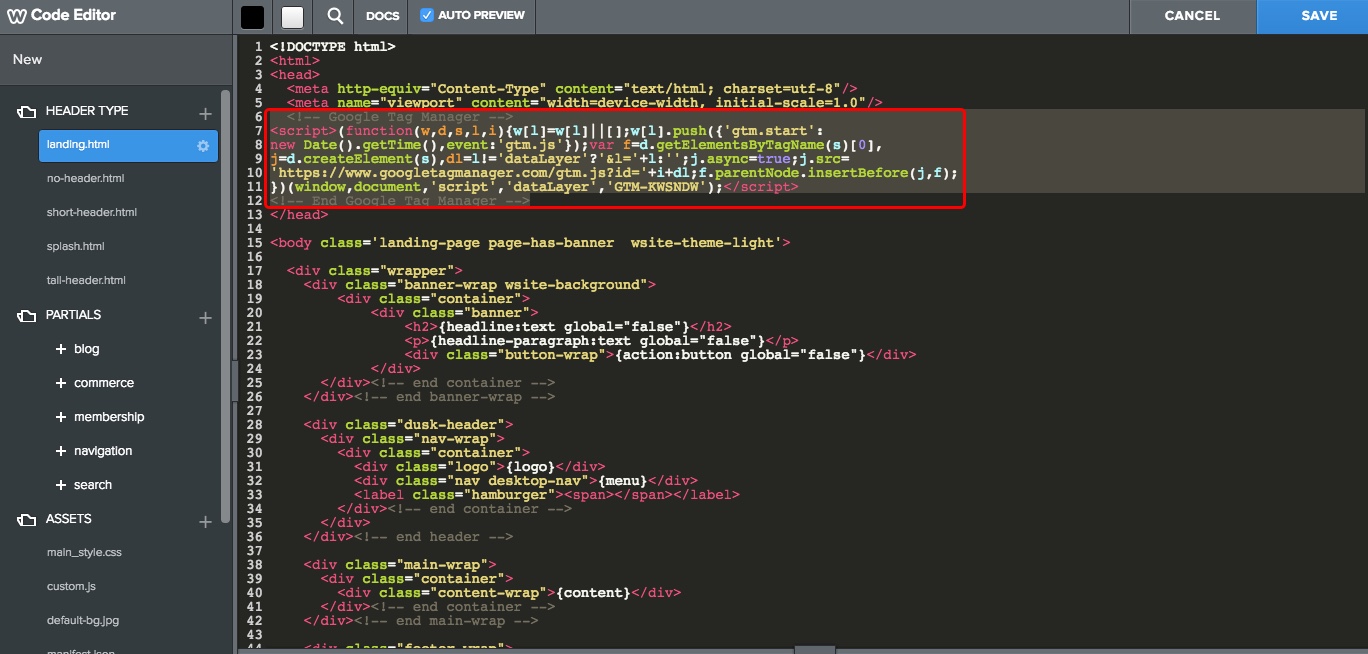This screenshot has height=654, width=1368.
Task: Open landing.html settings gear
Action: click(x=203, y=146)
